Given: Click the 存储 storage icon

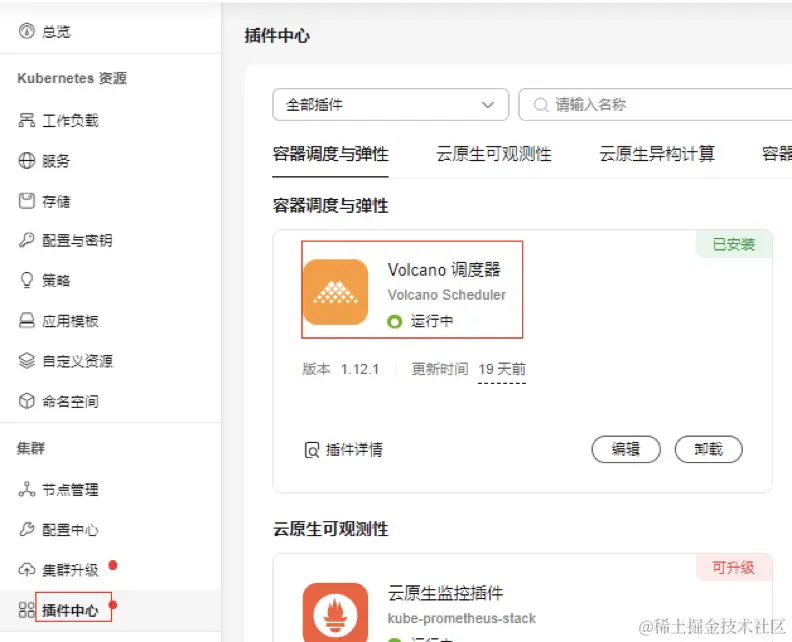Looking at the screenshot, I should pyautogui.click(x=27, y=201).
